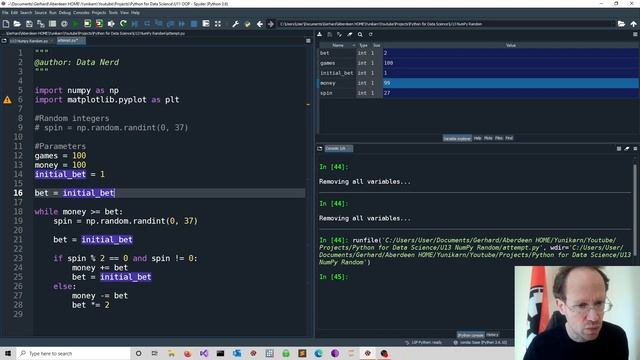The height and width of the screenshot is (360, 640).
Task: Open the PYTHONPATH manager
Action: click(x=247, y=24)
